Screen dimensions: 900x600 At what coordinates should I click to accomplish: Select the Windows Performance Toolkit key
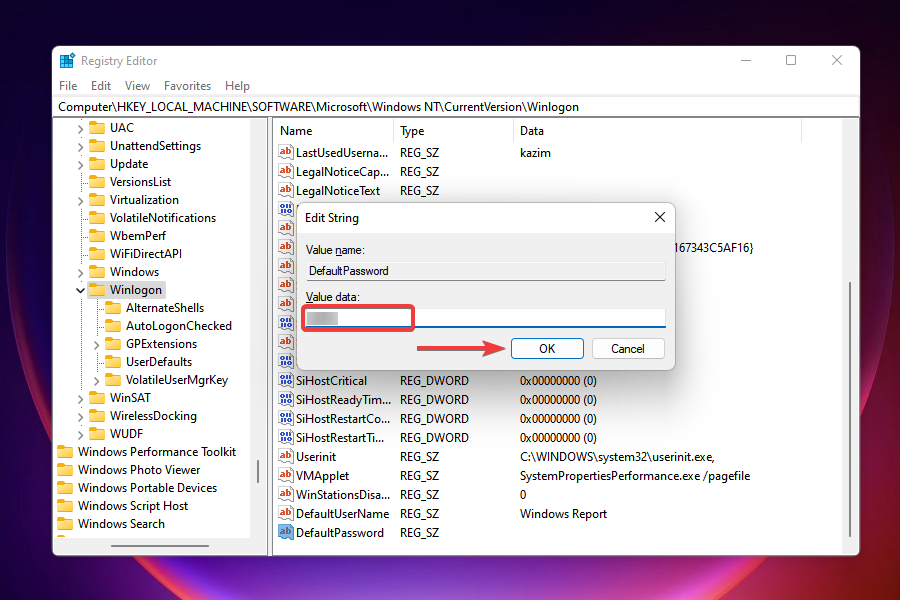pyautogui.click(x=157, y=452)
